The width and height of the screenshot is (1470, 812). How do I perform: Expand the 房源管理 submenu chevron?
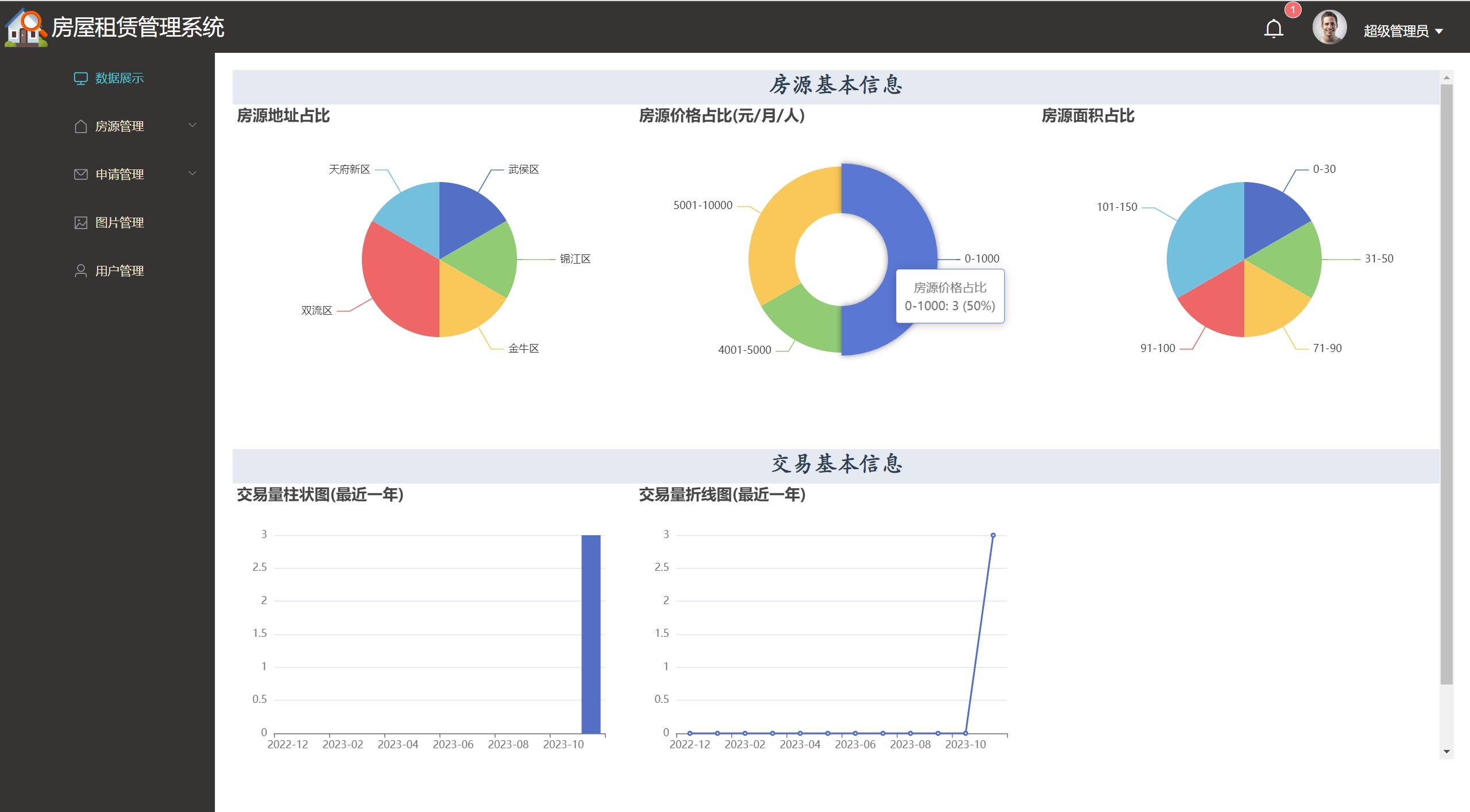coord(192,125)
